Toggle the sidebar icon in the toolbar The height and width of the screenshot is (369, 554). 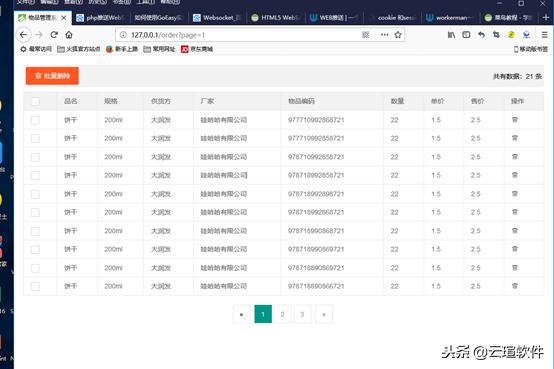pyautogui.click(x=466, y=35)
